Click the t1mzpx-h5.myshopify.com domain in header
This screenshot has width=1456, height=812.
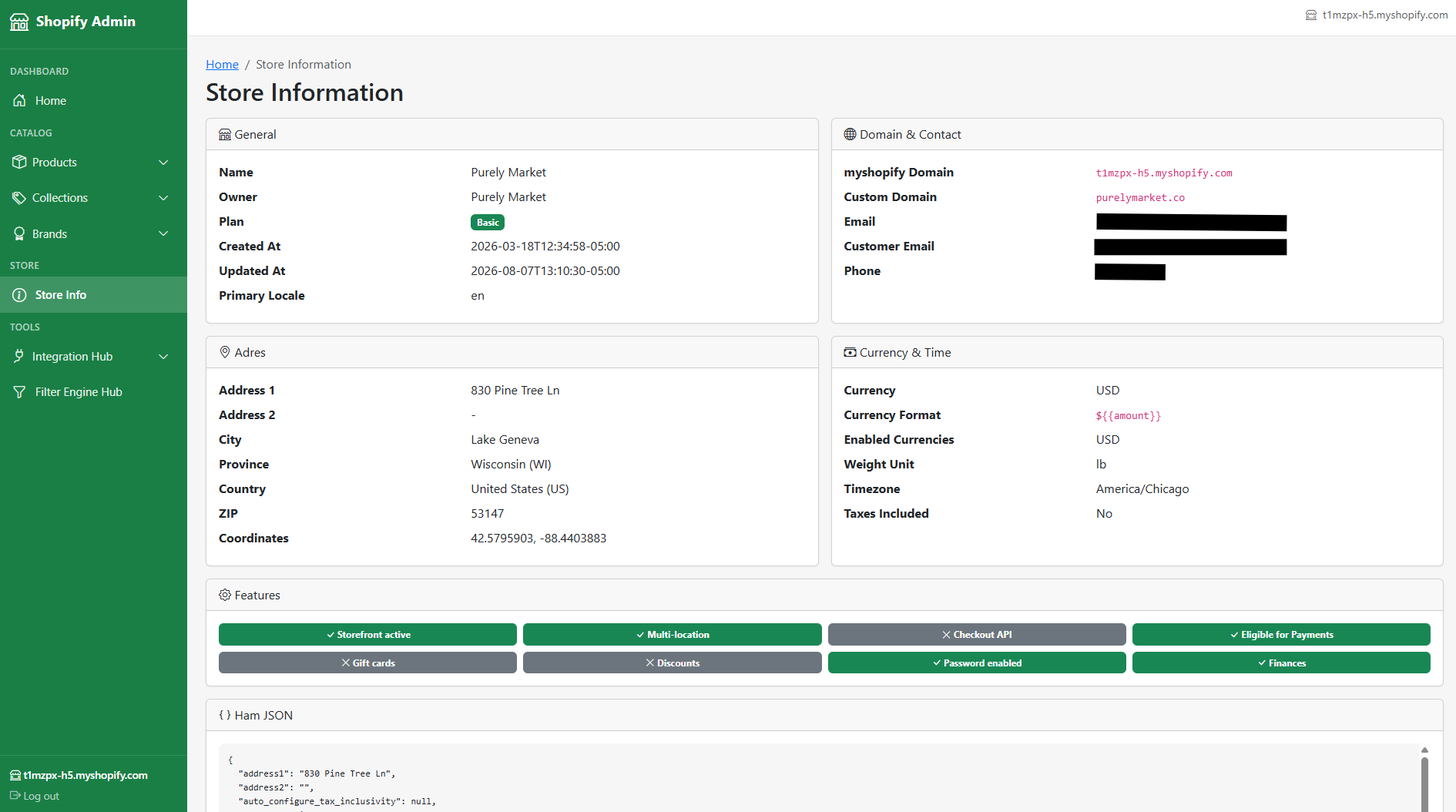click(1385, 15)
